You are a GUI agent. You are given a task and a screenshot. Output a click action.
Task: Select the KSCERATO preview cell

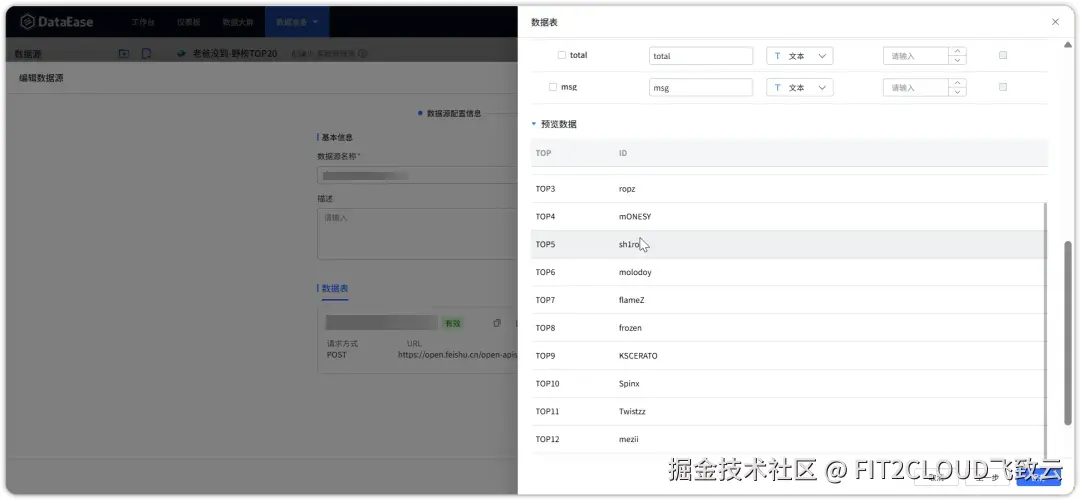638,356
